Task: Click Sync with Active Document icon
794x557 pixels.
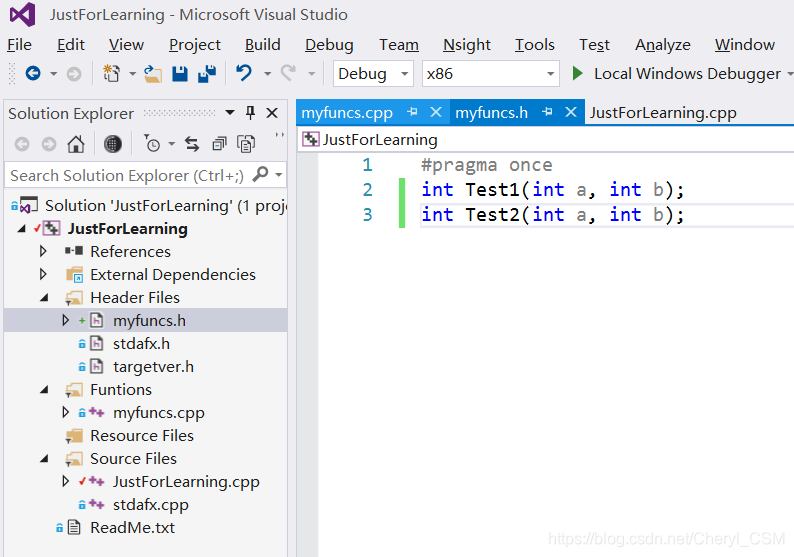Action: [x=192, y=144]
